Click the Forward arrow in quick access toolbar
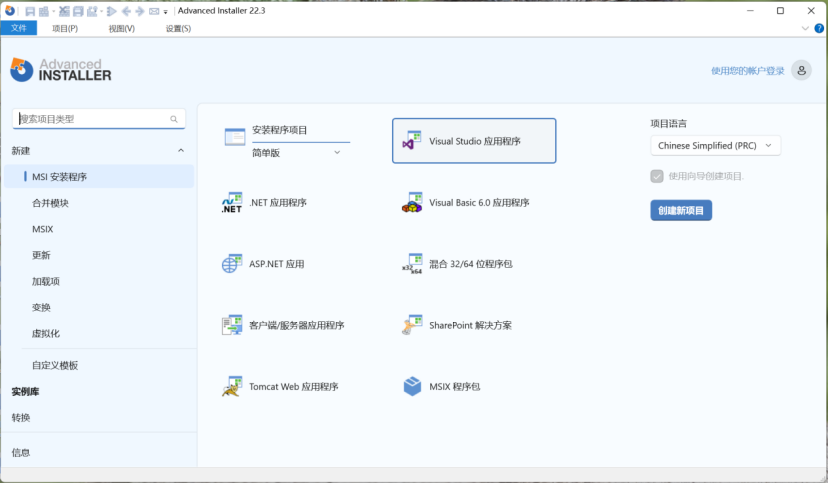This screenshot has width=828, height=483. pyautogui.click(x=139, y=11)
